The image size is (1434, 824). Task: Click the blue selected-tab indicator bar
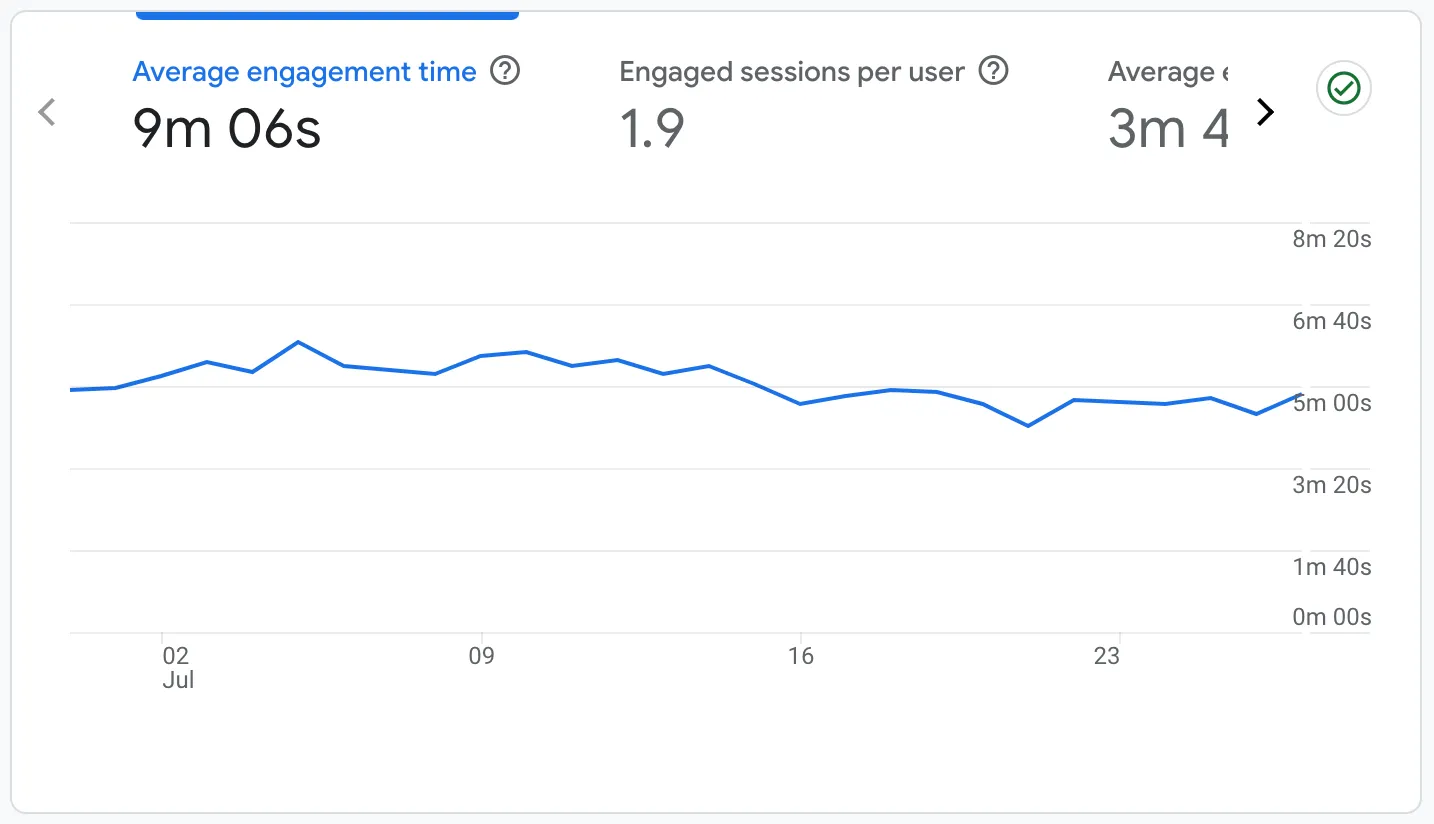(327, 14)
